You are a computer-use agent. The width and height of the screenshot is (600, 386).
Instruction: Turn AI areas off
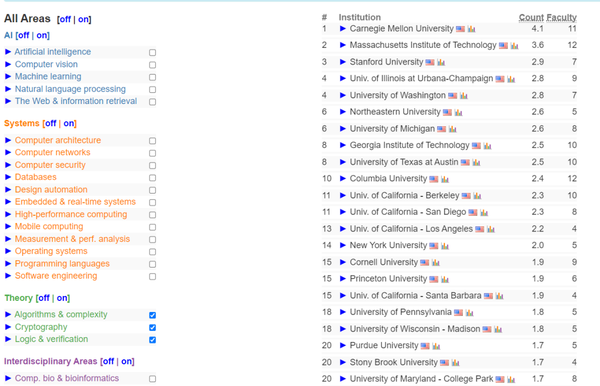pyautogui.click(x=24, y=35)
